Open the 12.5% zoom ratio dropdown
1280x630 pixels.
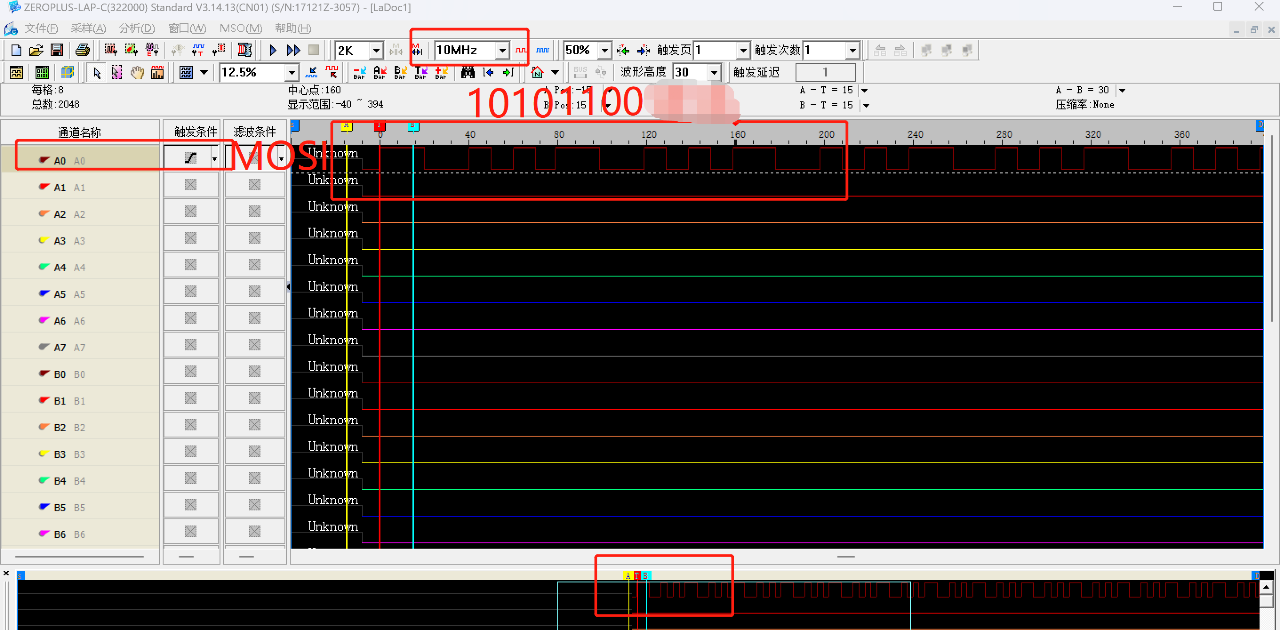point(290,72)
